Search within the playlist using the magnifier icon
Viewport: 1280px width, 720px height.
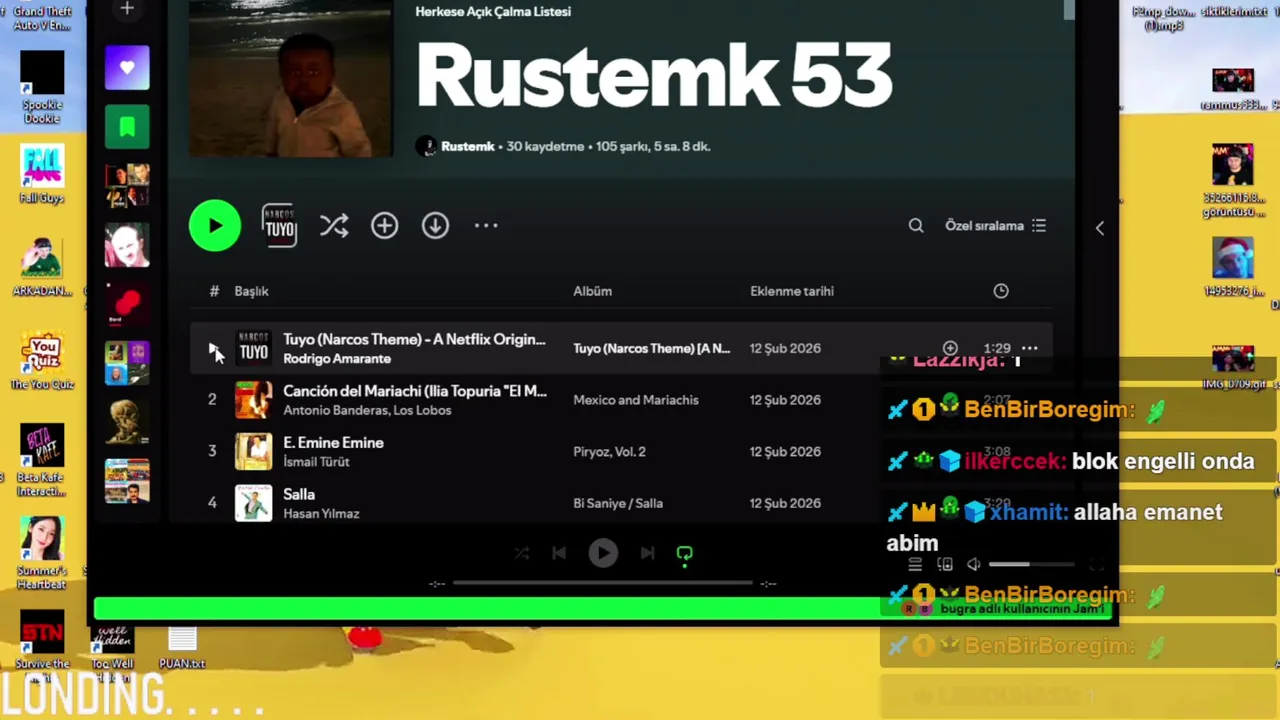[916, 226]
